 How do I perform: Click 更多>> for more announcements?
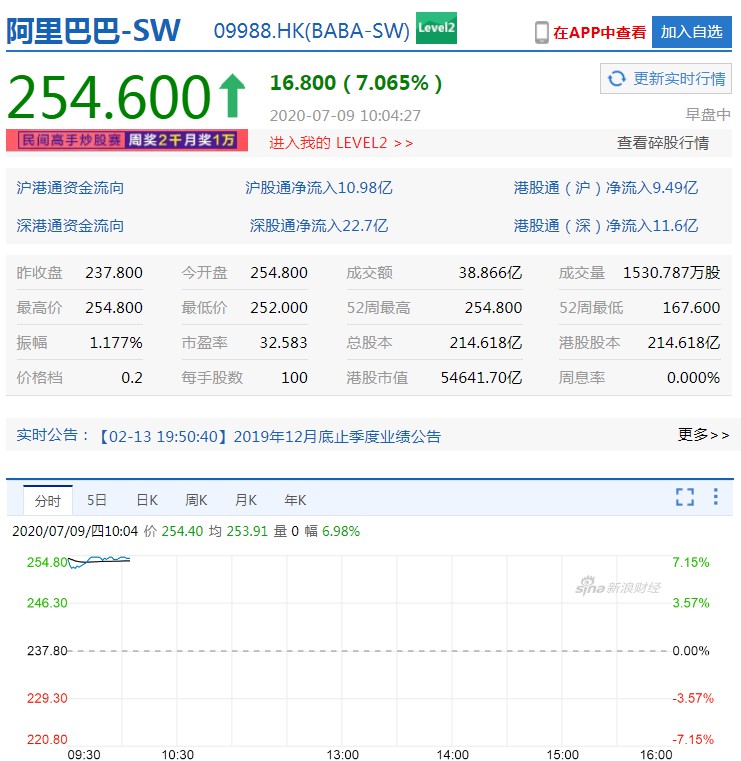(703, 435)
